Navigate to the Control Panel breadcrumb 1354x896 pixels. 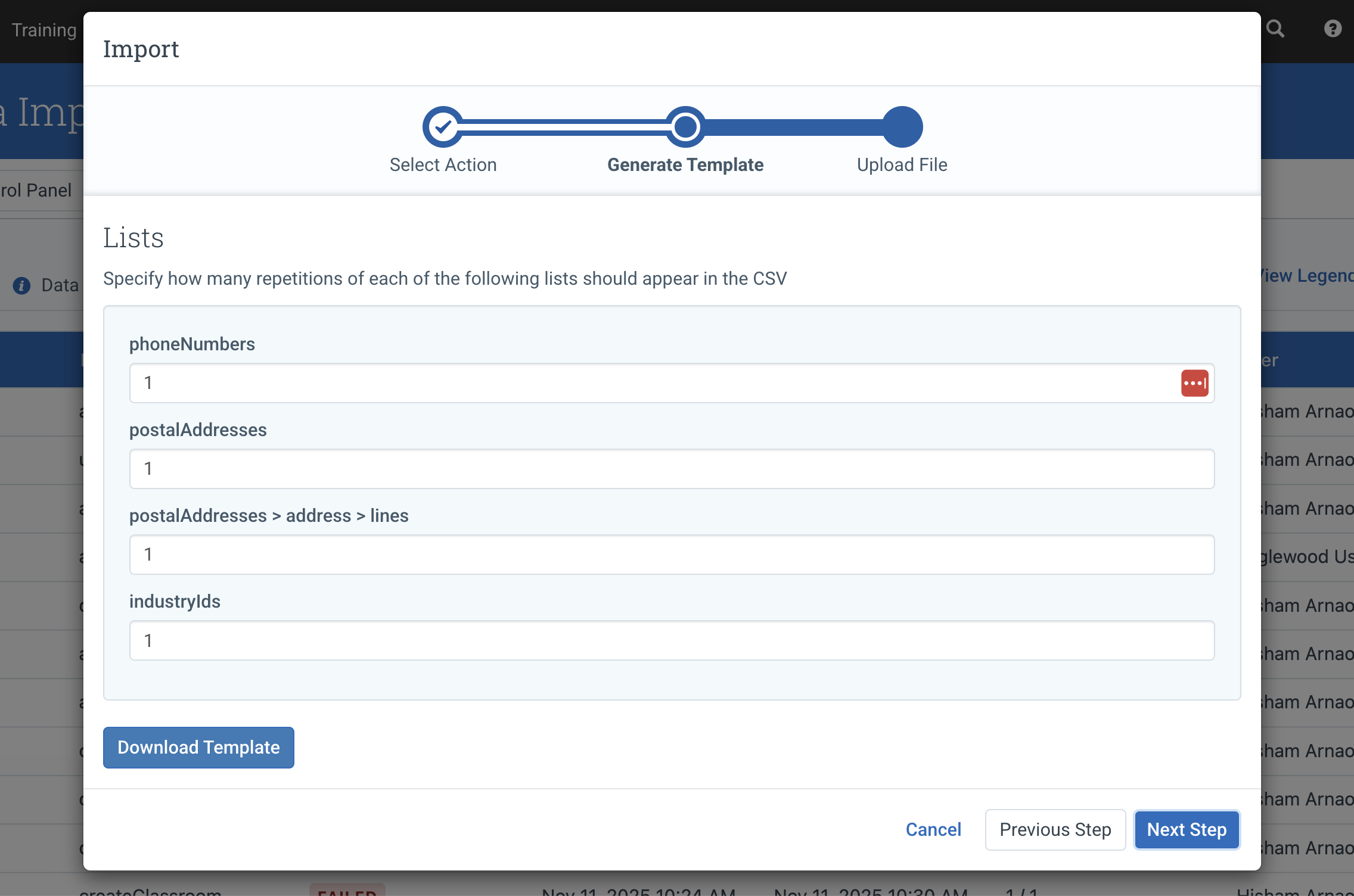click(37, 189)
